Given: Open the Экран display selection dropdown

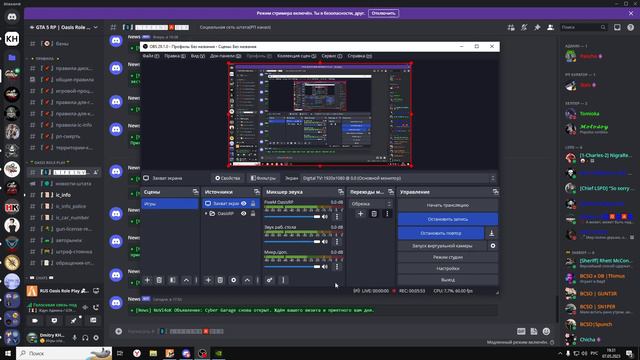Looking at the screenshot, I should point(398,178).
